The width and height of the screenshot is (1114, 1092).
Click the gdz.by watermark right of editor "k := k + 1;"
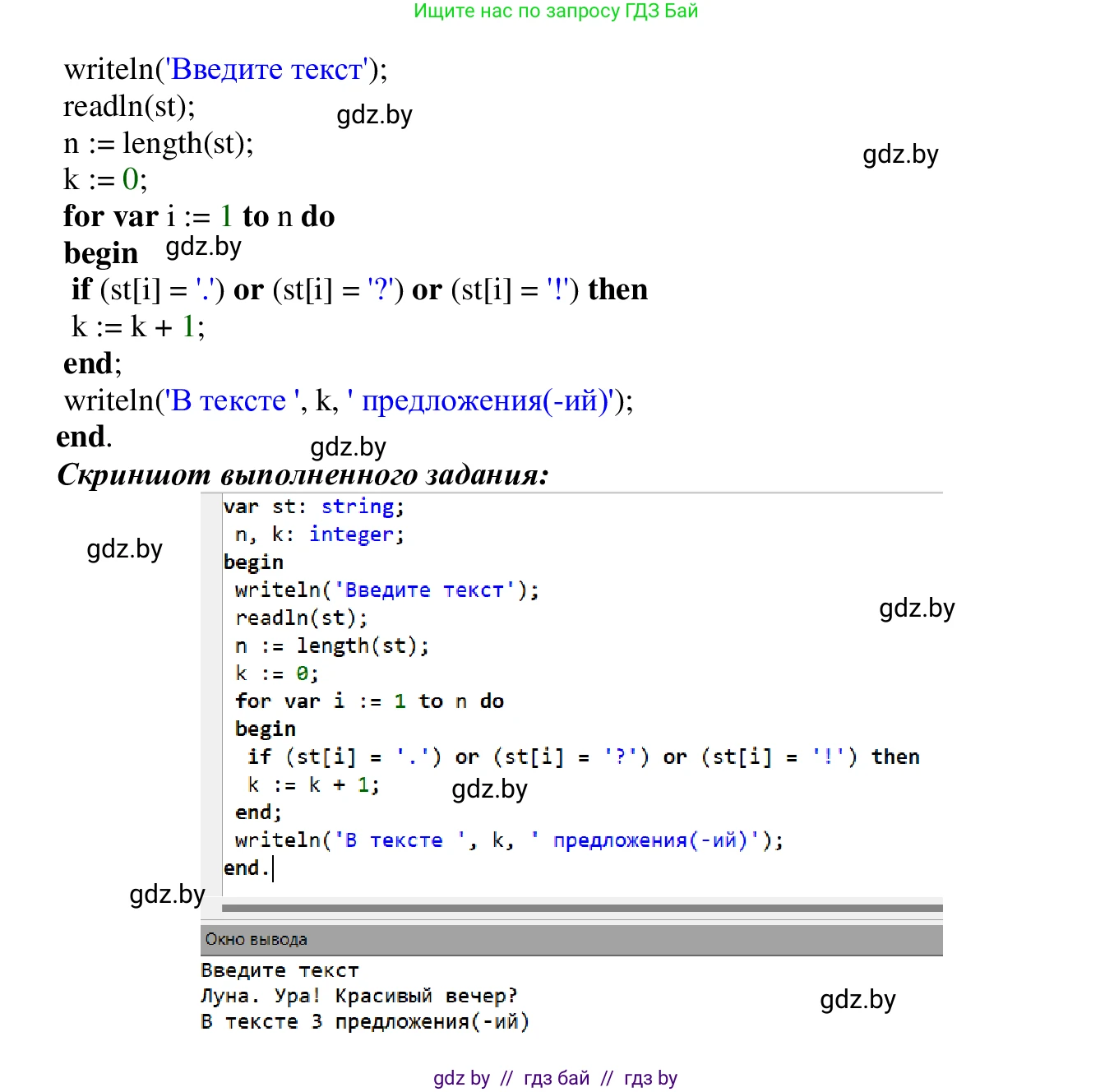coord(489,789)
